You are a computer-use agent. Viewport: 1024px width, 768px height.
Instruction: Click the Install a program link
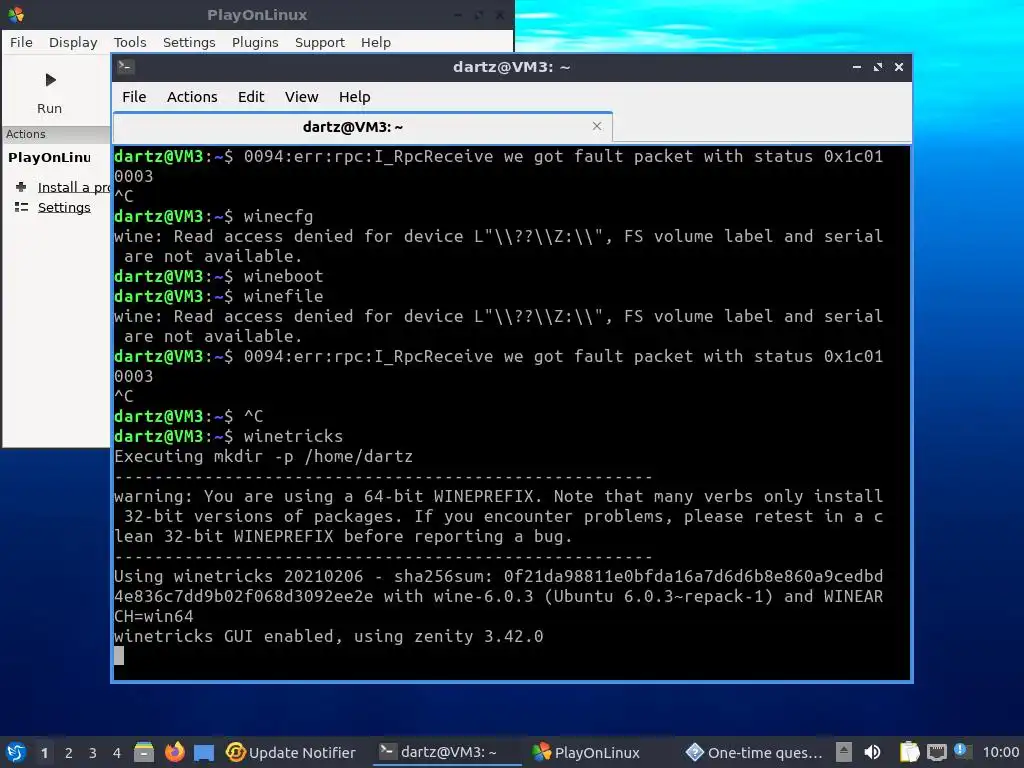coord(74,187)
